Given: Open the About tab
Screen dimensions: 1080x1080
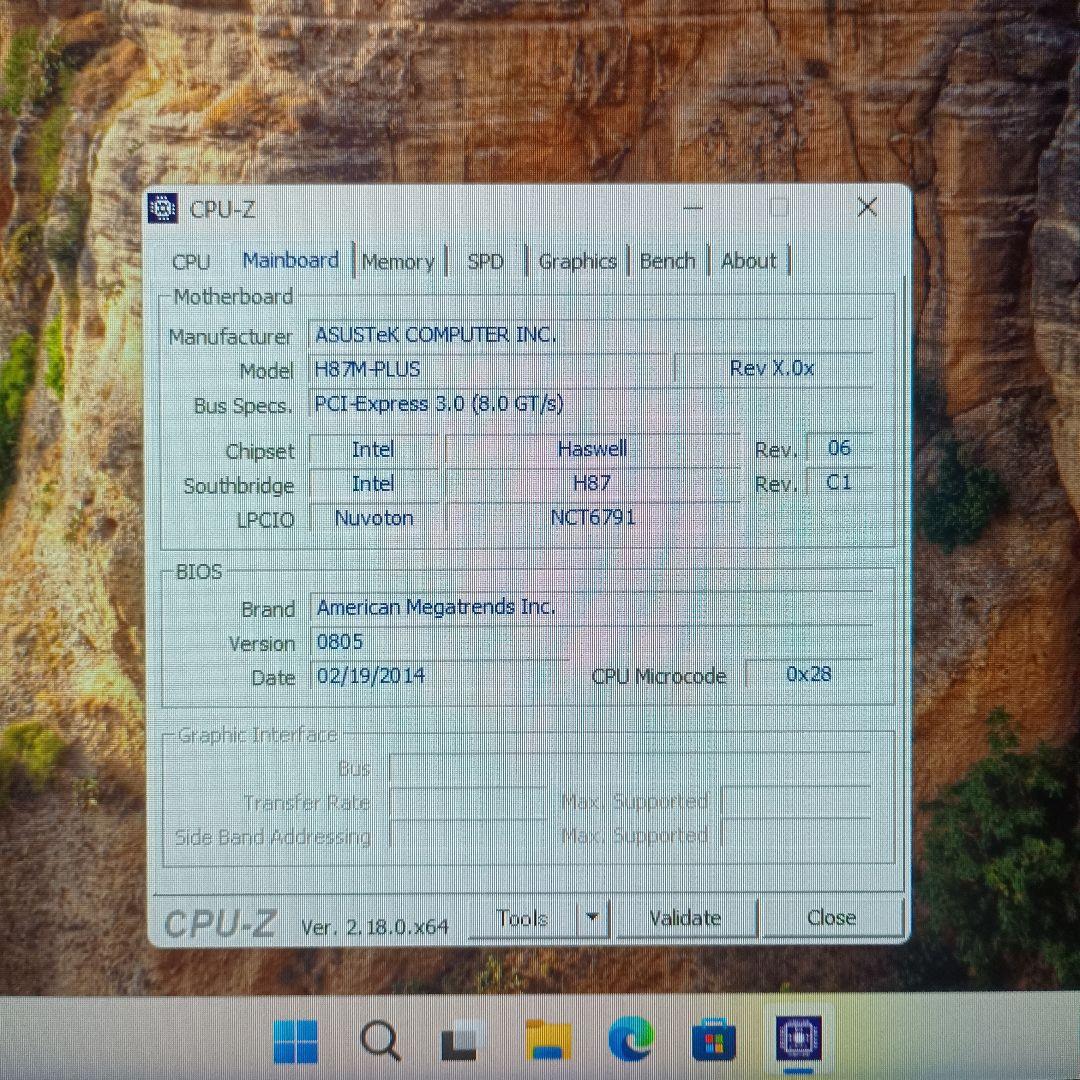Looking at the screenshot, I should tap(749, 262).
